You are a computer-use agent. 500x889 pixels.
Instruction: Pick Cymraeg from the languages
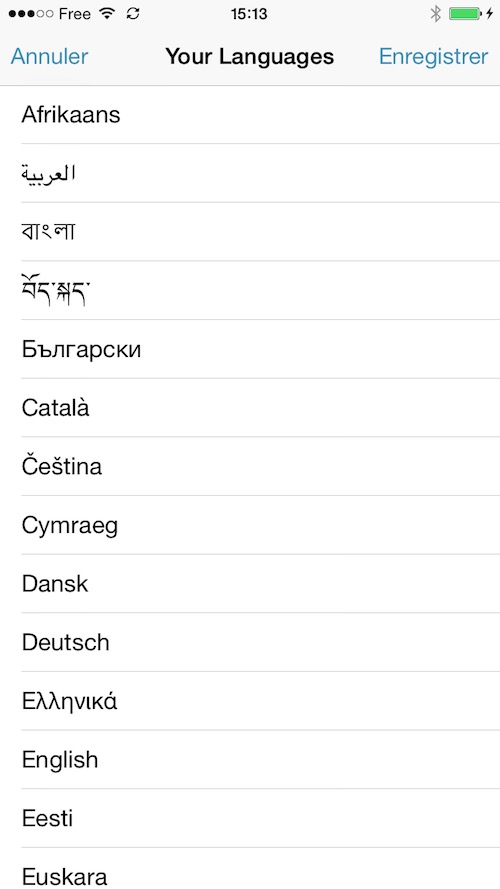[x=250, y=525]
